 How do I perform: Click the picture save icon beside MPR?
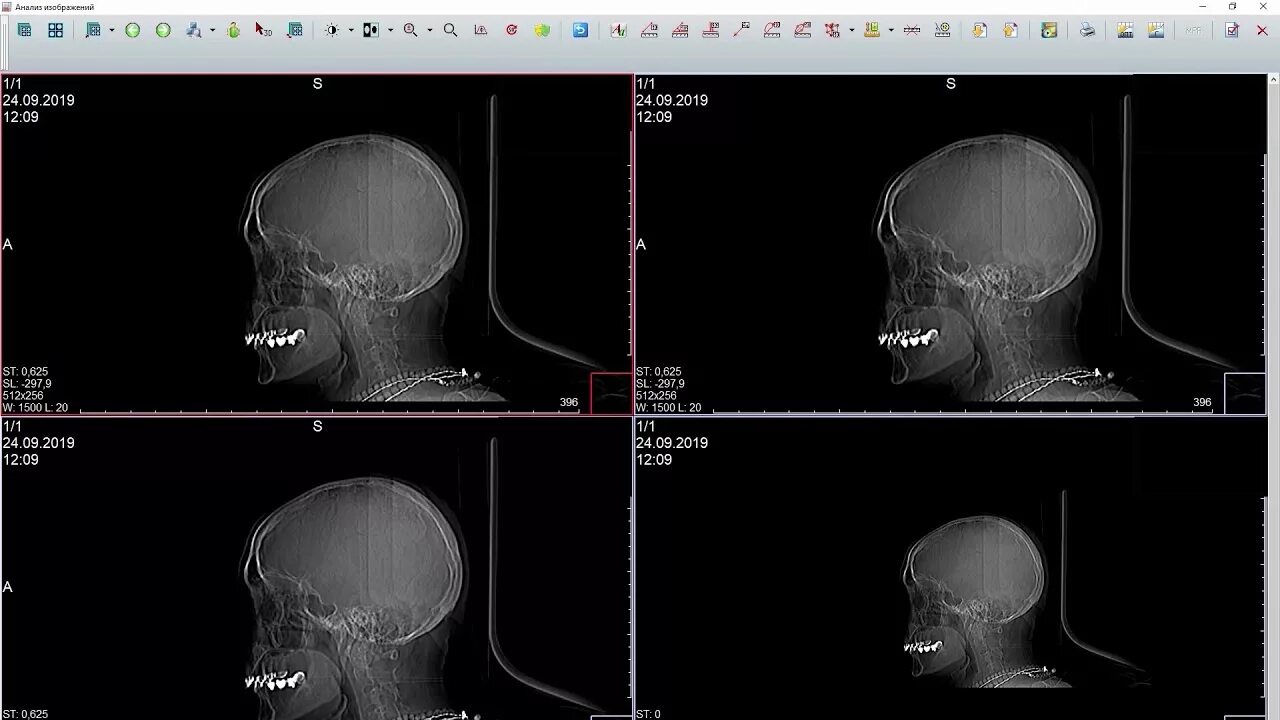tap(1156, 30)
